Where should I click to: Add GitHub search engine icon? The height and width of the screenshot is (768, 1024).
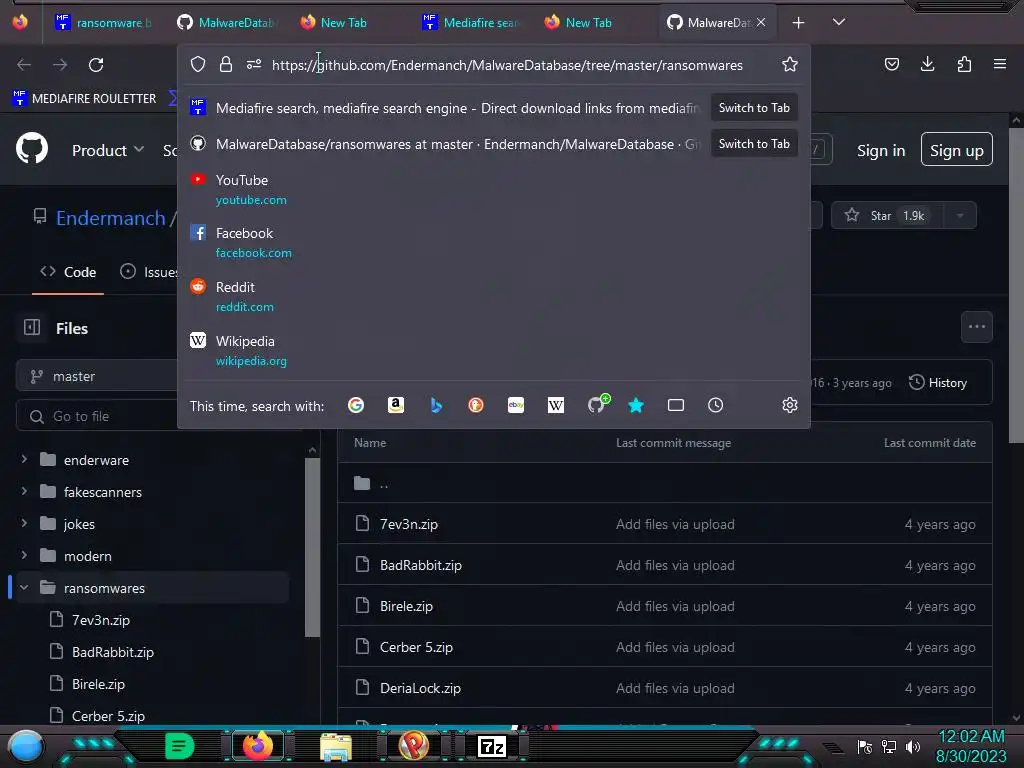click(597, 404)
